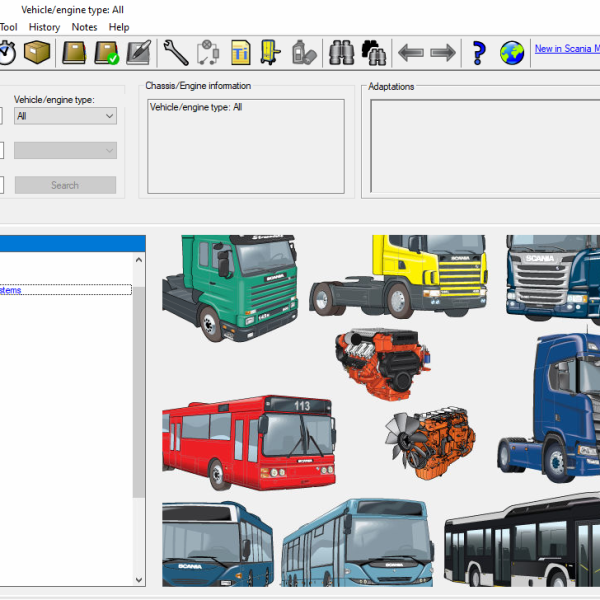
Task: Select the black and white bus image
Action: coord(522,540)
